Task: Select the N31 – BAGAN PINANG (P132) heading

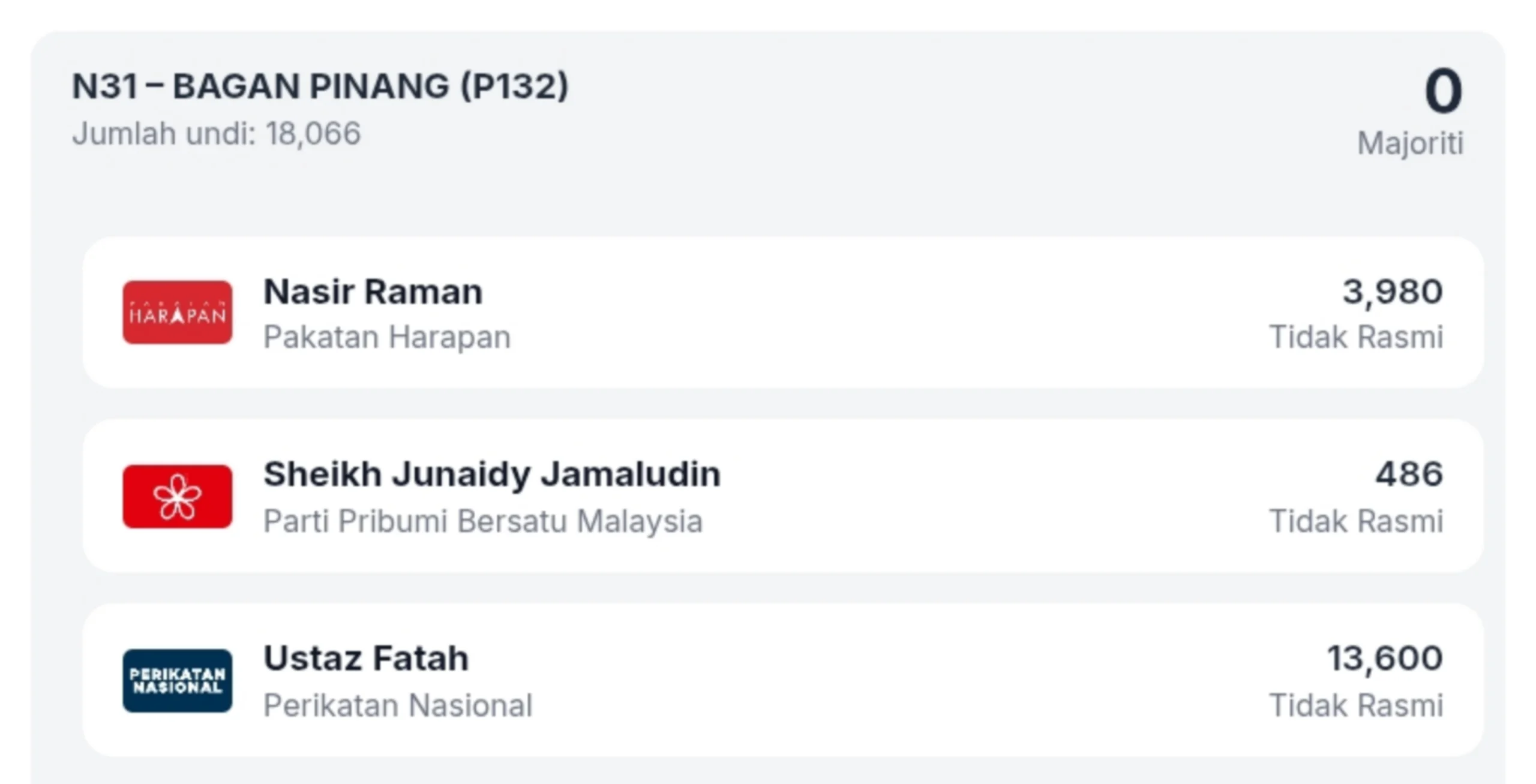Action: pos(320,86)
